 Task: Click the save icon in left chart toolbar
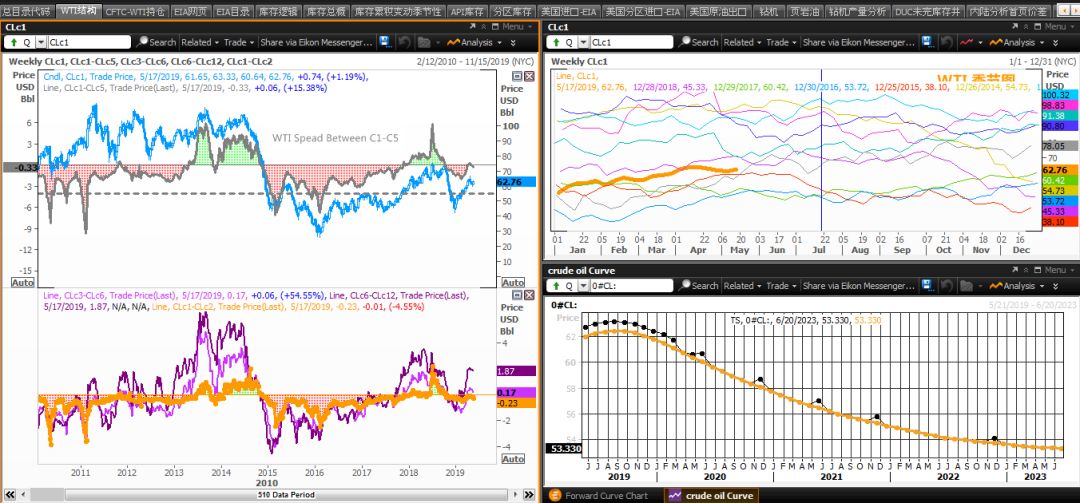(385, 43)
